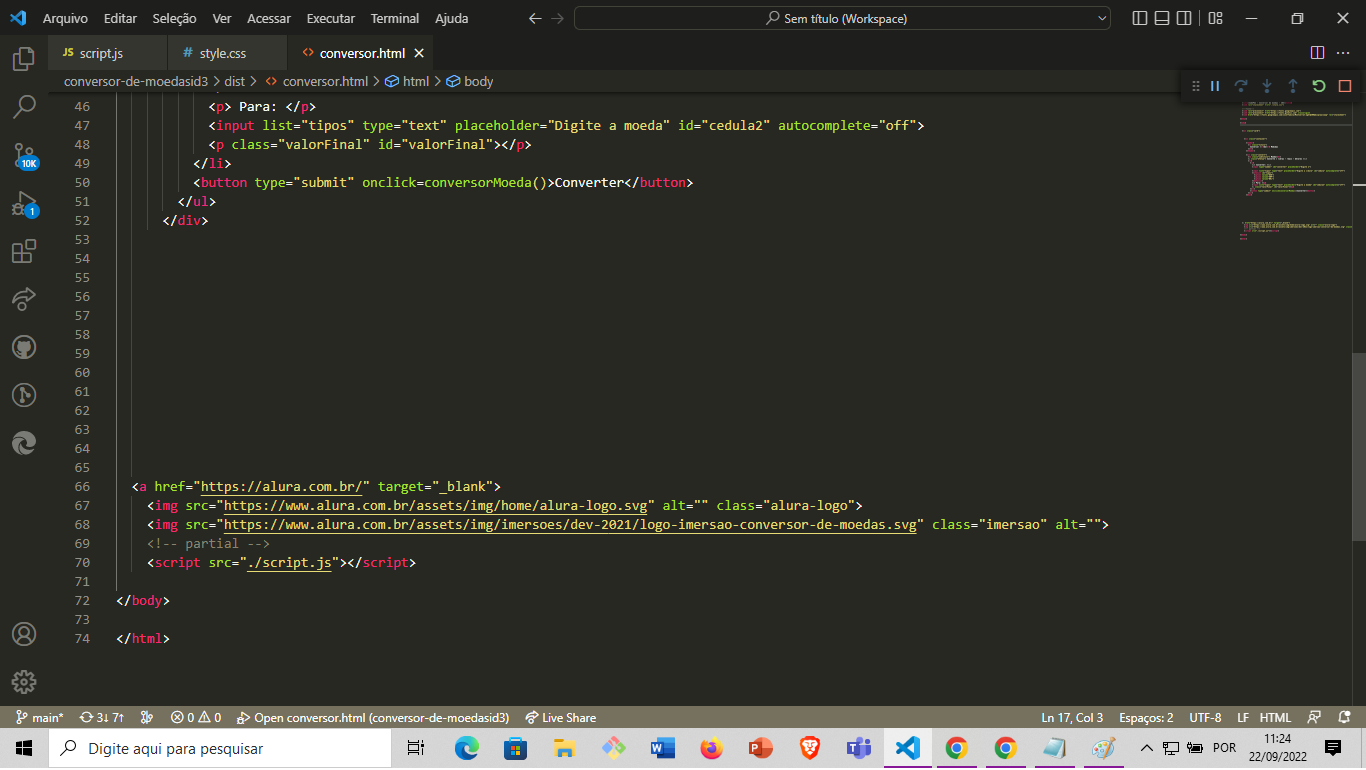Follow the alura-logo.svg URL in code
The image size is (1366, 770).
(435, 505)
